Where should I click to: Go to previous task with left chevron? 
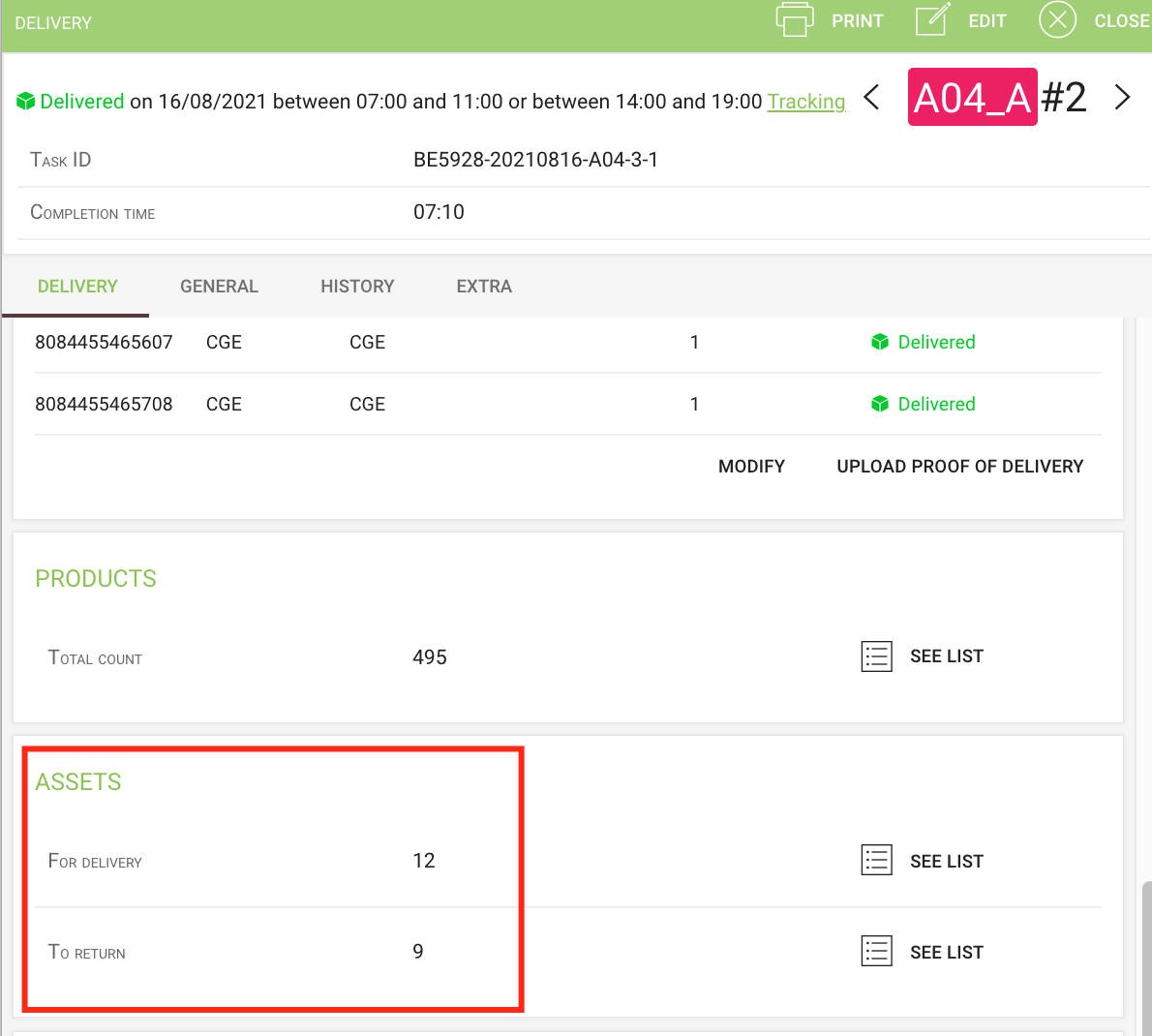(x=871, y=97)
